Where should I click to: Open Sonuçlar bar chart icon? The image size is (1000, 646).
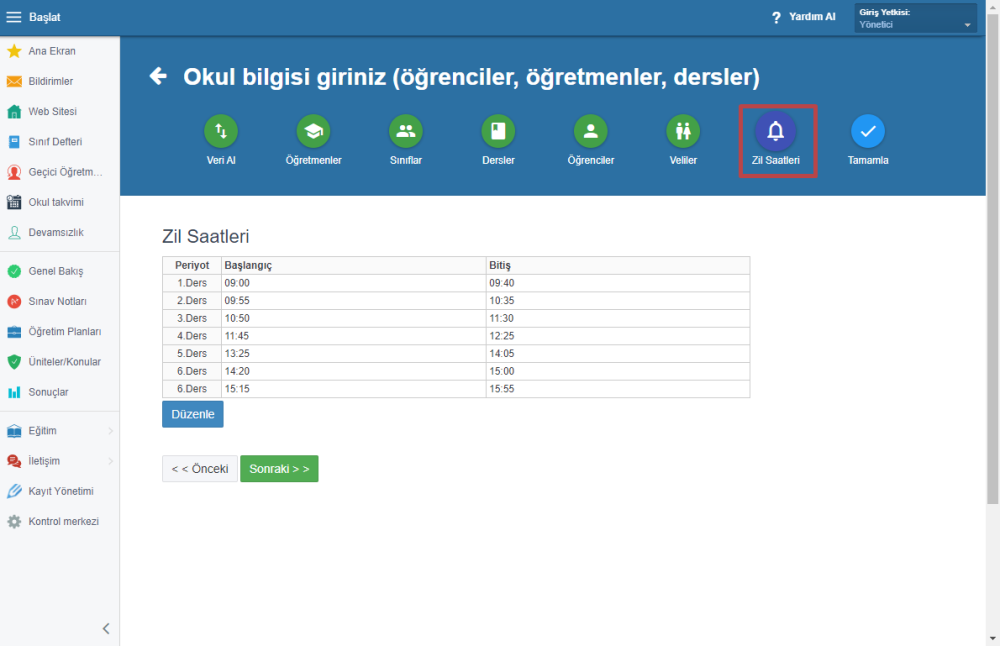click(x=14, y=392)
